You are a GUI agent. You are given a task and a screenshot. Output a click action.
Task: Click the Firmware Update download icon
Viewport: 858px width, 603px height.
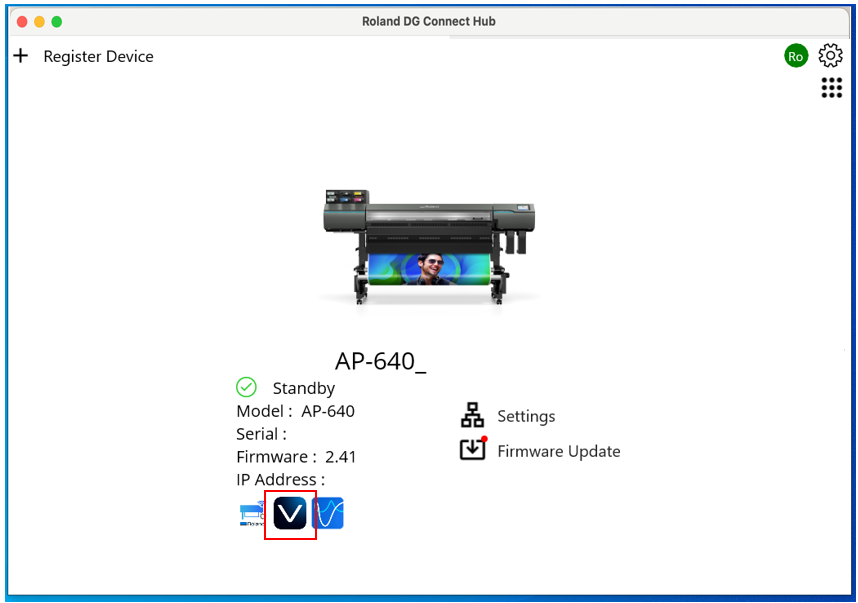click(x=473, y=449)
